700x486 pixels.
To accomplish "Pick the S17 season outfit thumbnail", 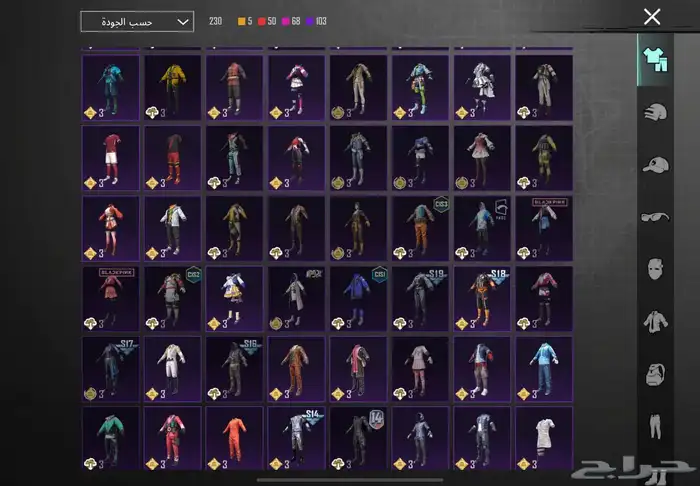I will [111, 369].
